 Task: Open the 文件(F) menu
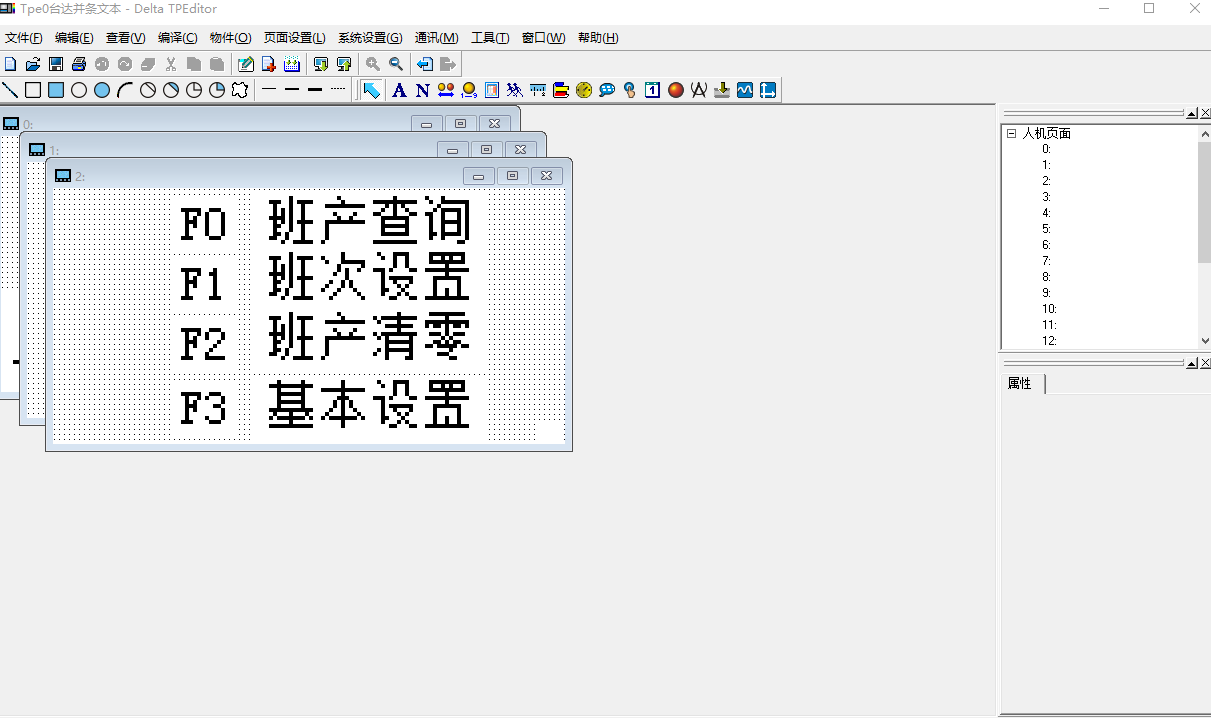click(x=24, y=38)
